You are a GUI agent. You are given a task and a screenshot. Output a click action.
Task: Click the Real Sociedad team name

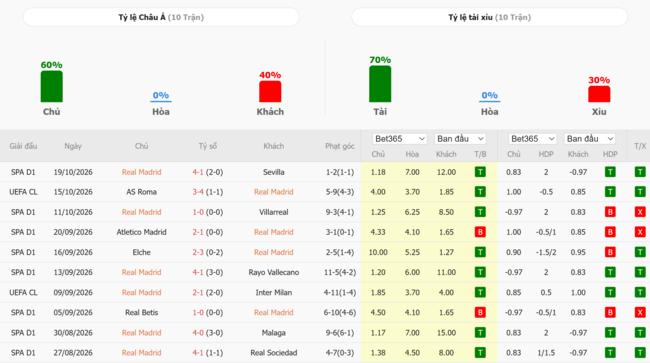point(274,353)
